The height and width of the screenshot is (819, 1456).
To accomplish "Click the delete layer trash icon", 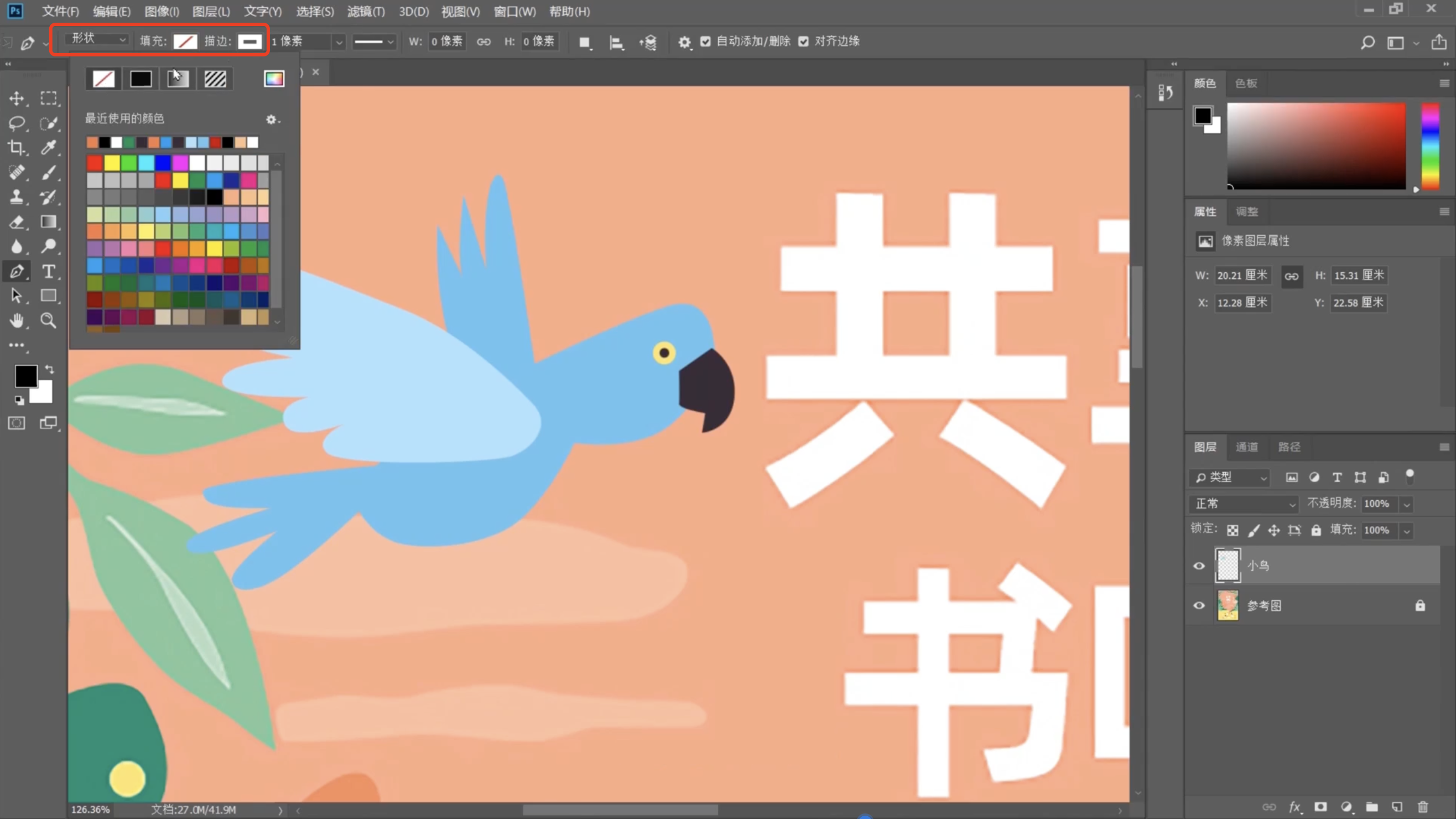I will (x=1423, y=807).
